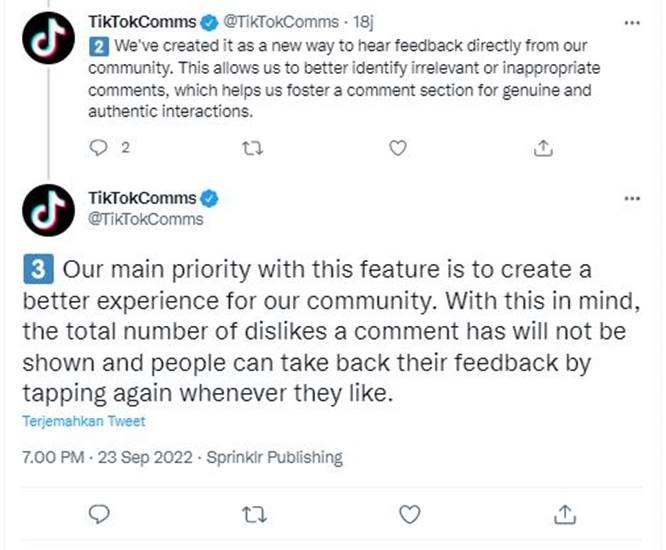666x550 pixels.
Task: Click verified badge beside main tweet name
Action: [x=213, y=198]
